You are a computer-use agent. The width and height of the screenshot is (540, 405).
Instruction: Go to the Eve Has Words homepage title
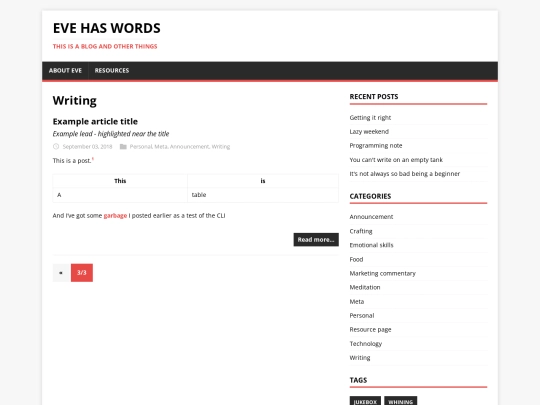[x=106, y=28]
